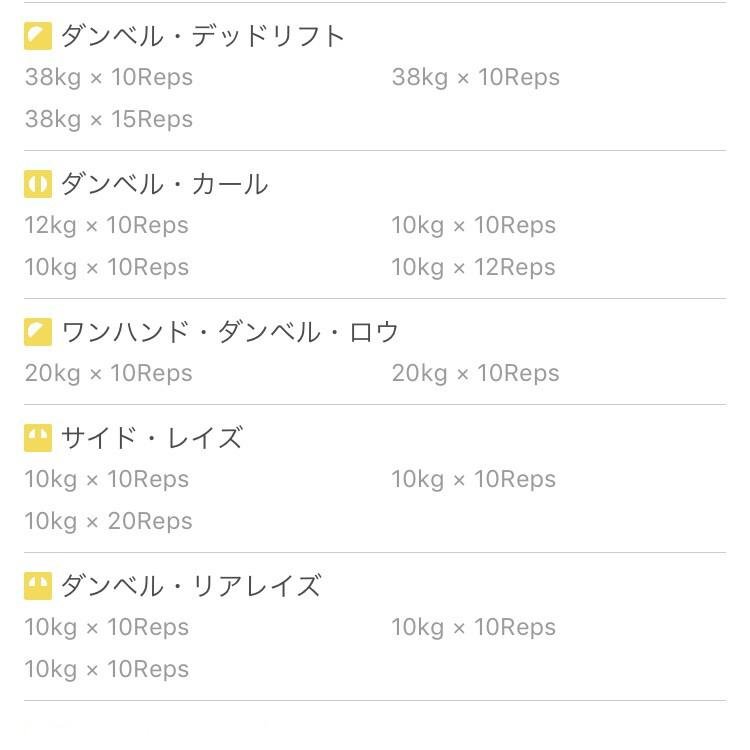The width and height of the screenshot is (750, 750).
Task: Select second 20kg × 10Reps row set
Action: [475, 373]
